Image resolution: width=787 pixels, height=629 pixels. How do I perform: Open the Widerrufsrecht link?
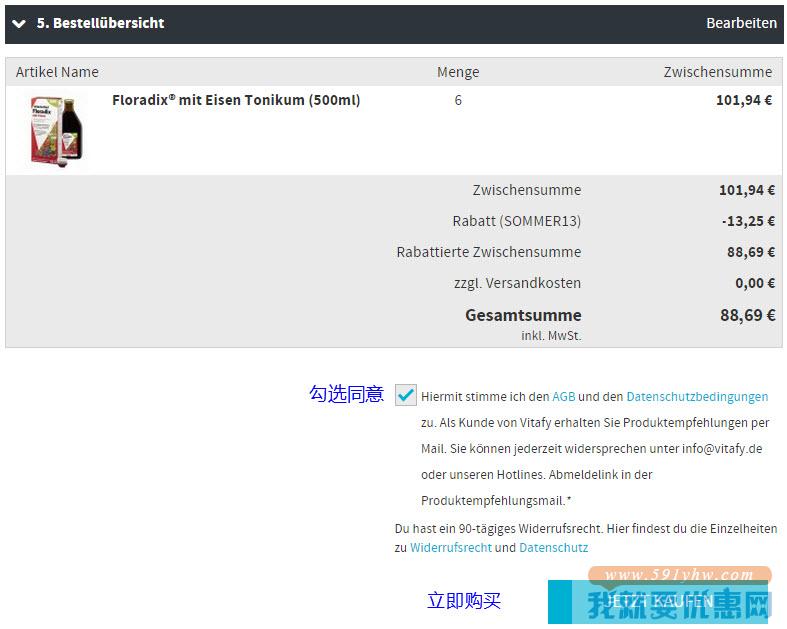[x=450, y=548]
